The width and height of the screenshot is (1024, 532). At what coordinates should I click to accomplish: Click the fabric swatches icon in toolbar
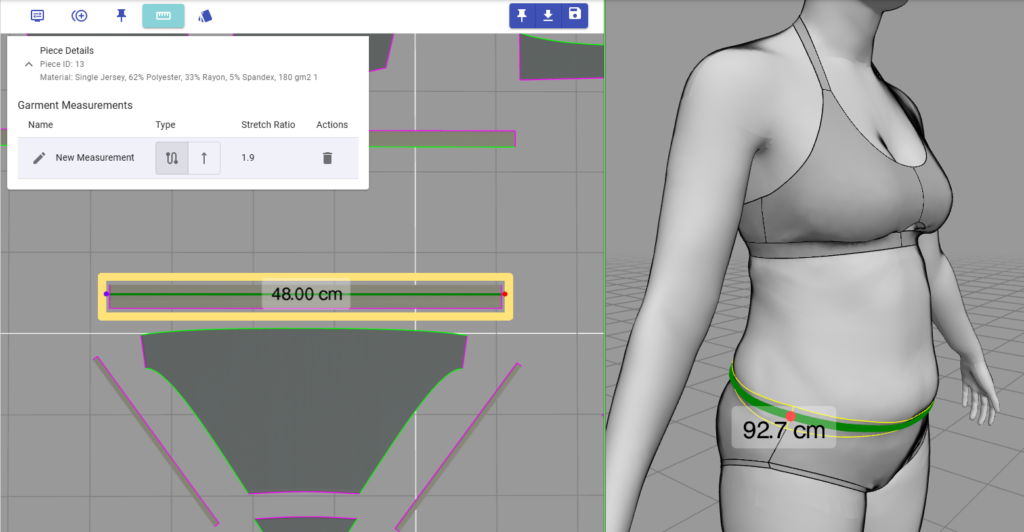205,16
